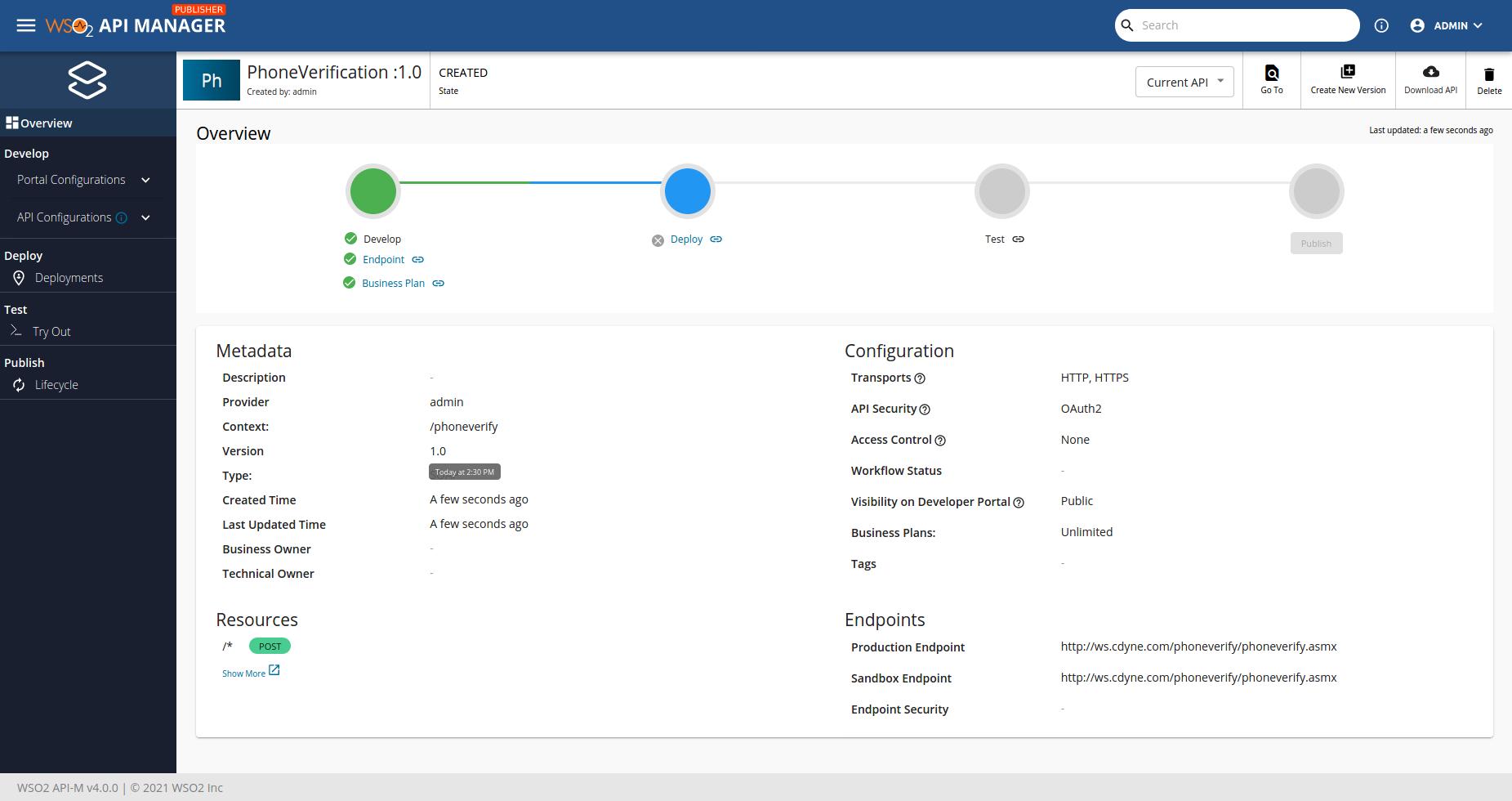Click inside the Search field
The height and width of the screenshot is (801, 1512).
tap(1236, 25)
